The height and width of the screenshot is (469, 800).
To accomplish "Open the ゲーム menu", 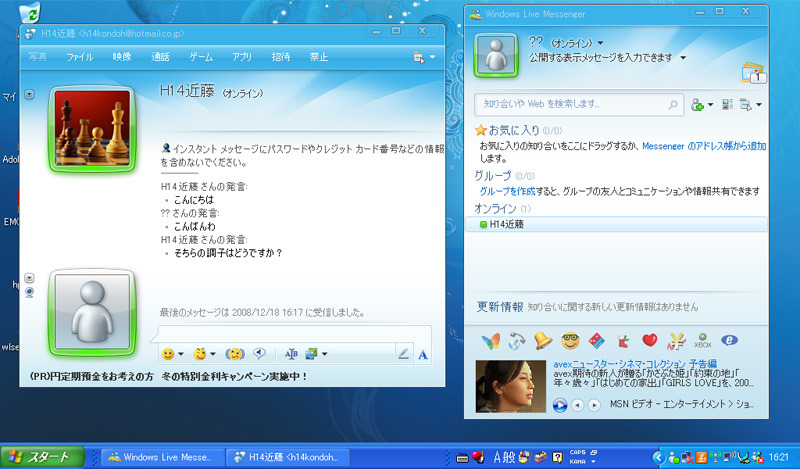I will point(201,57).
